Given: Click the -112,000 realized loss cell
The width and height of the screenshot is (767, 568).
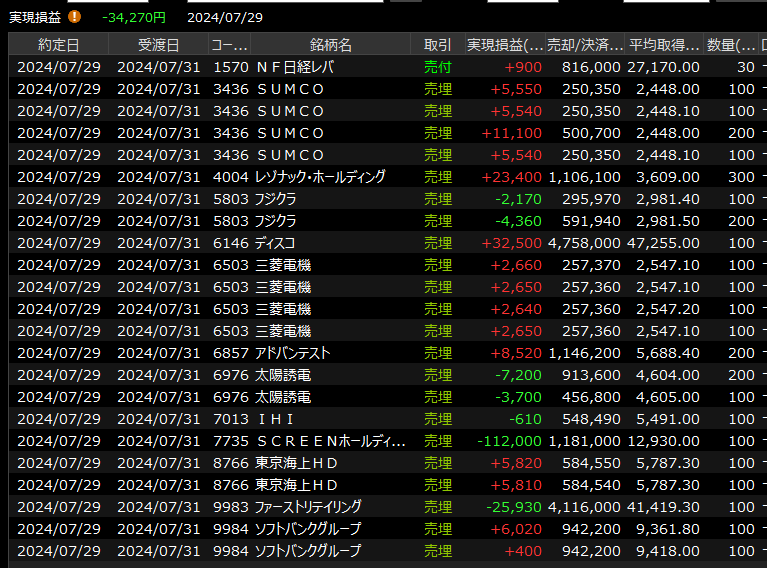Looking at the screenshot, I should point(508,441).
